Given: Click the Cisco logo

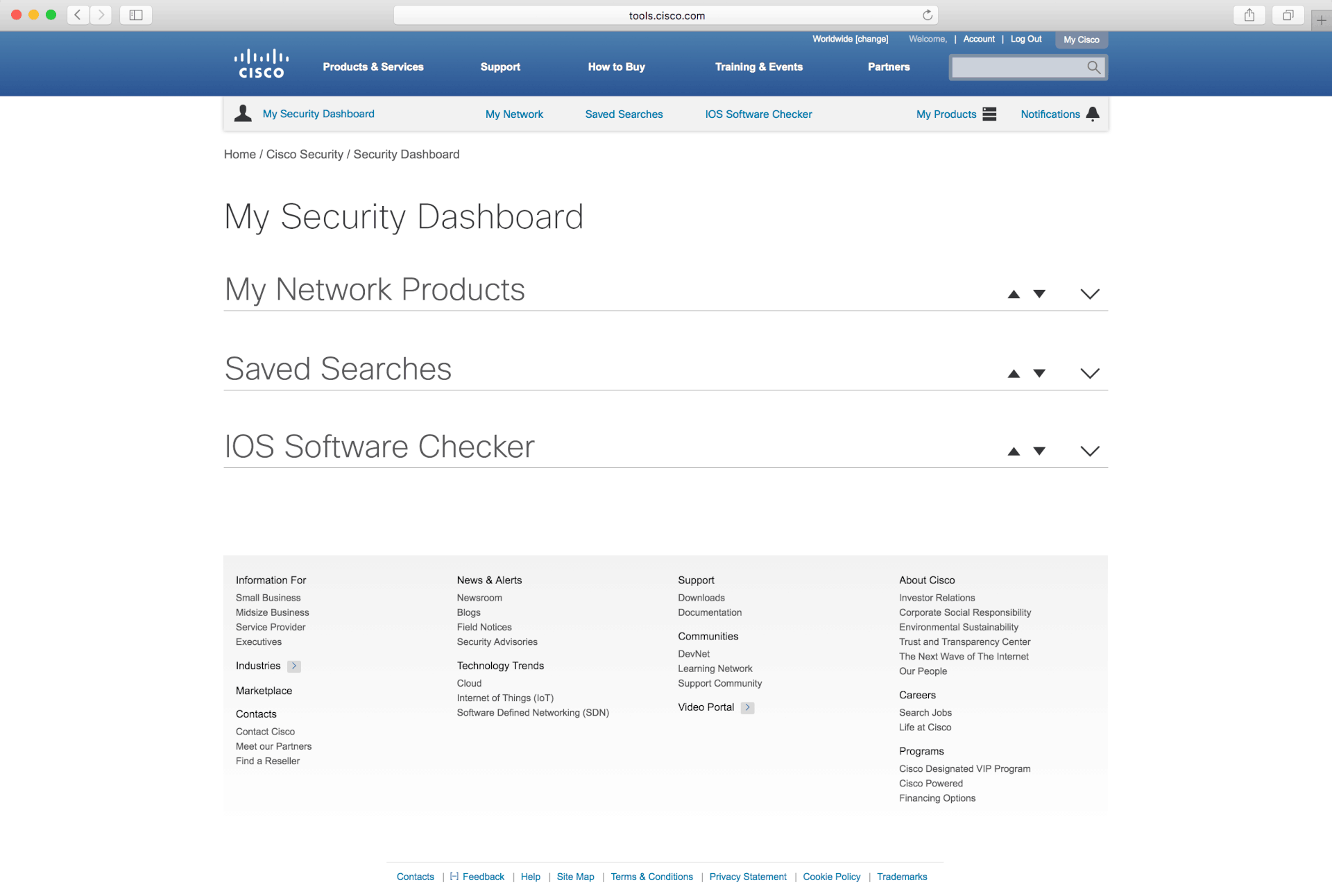Looking at the screenshot, I should [262, 64].
